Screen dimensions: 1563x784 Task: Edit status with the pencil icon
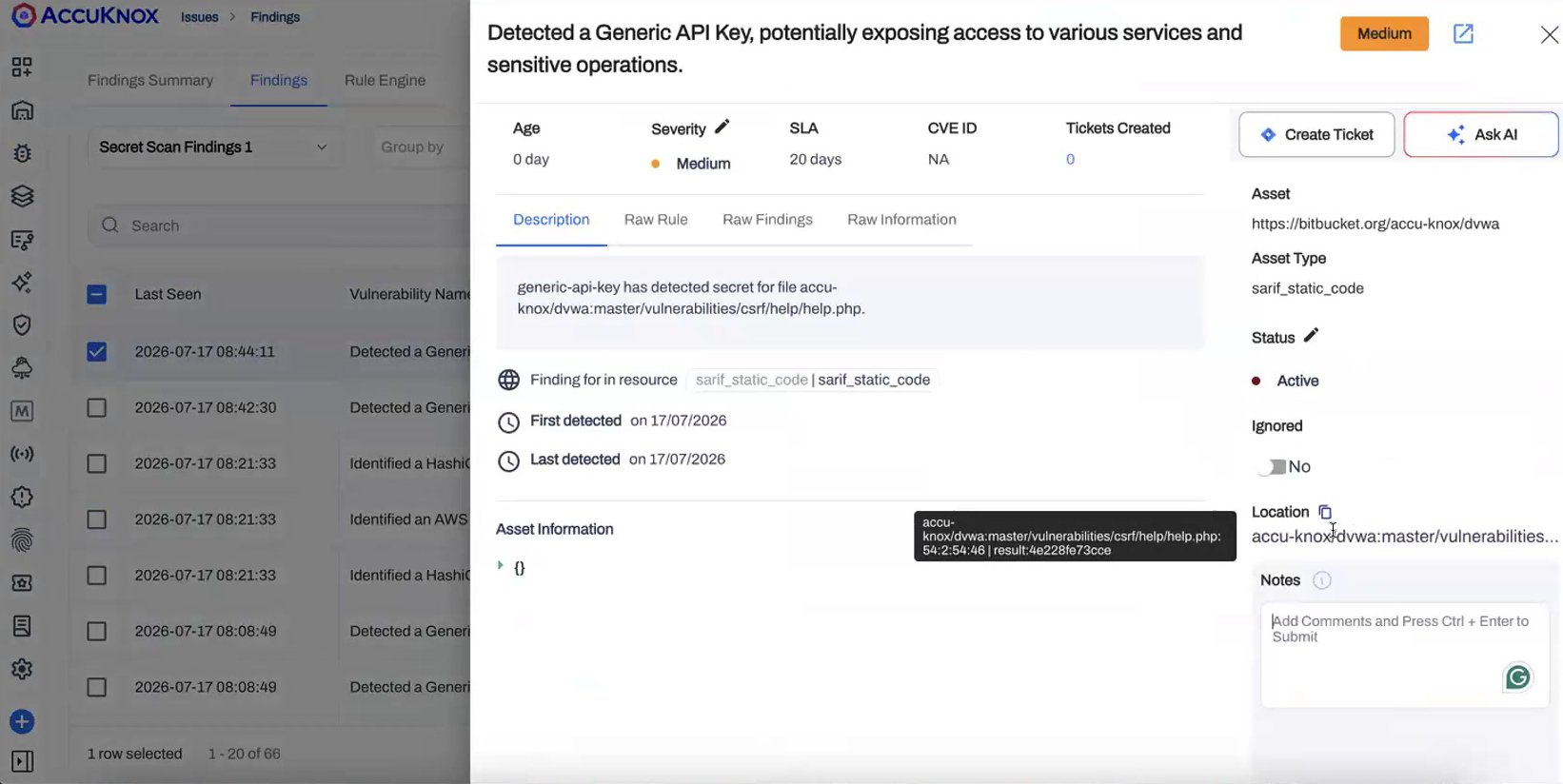[x=1311, y=336]
